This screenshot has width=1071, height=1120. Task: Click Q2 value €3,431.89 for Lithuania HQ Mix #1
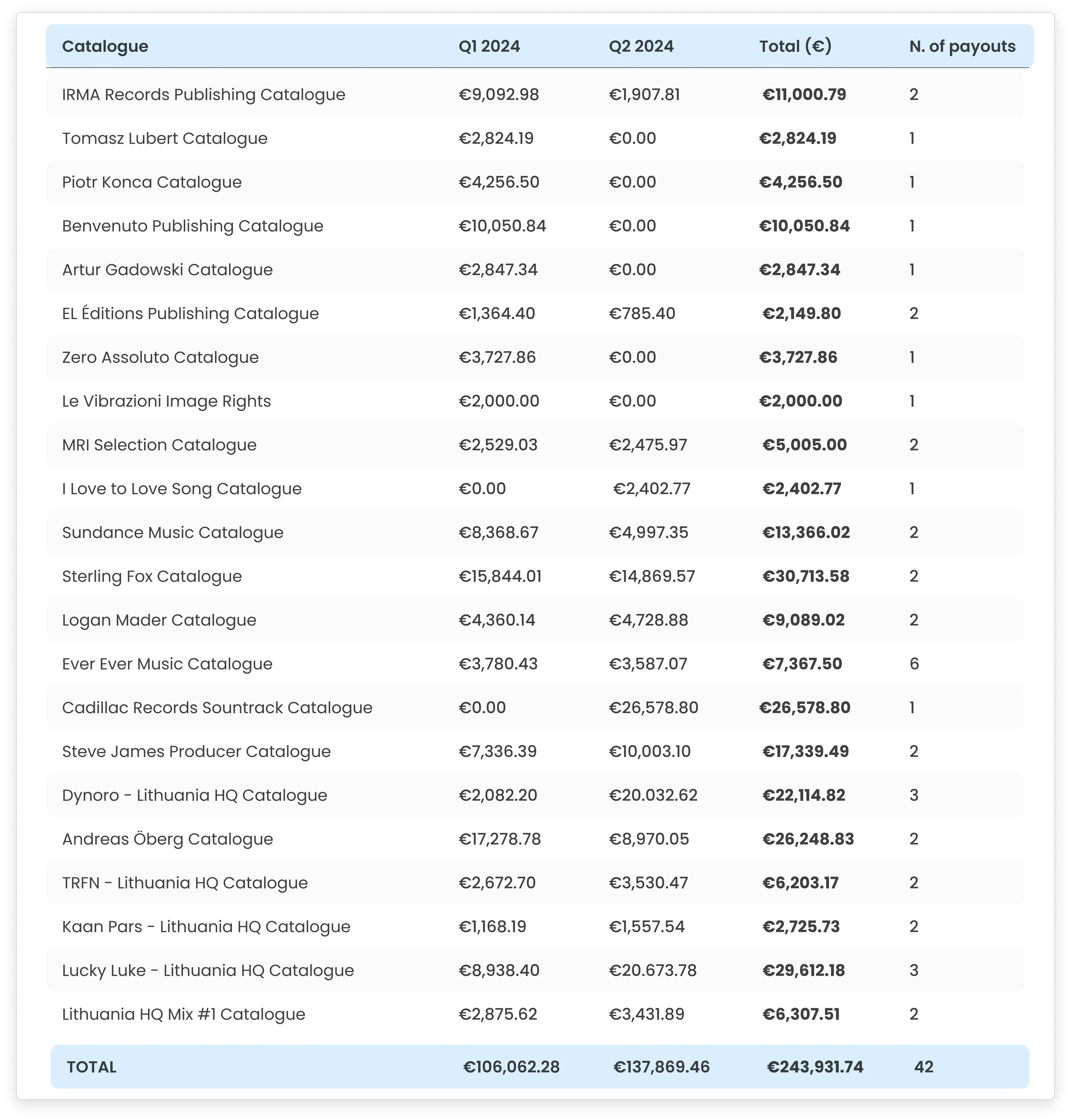tap(647, 1014)
